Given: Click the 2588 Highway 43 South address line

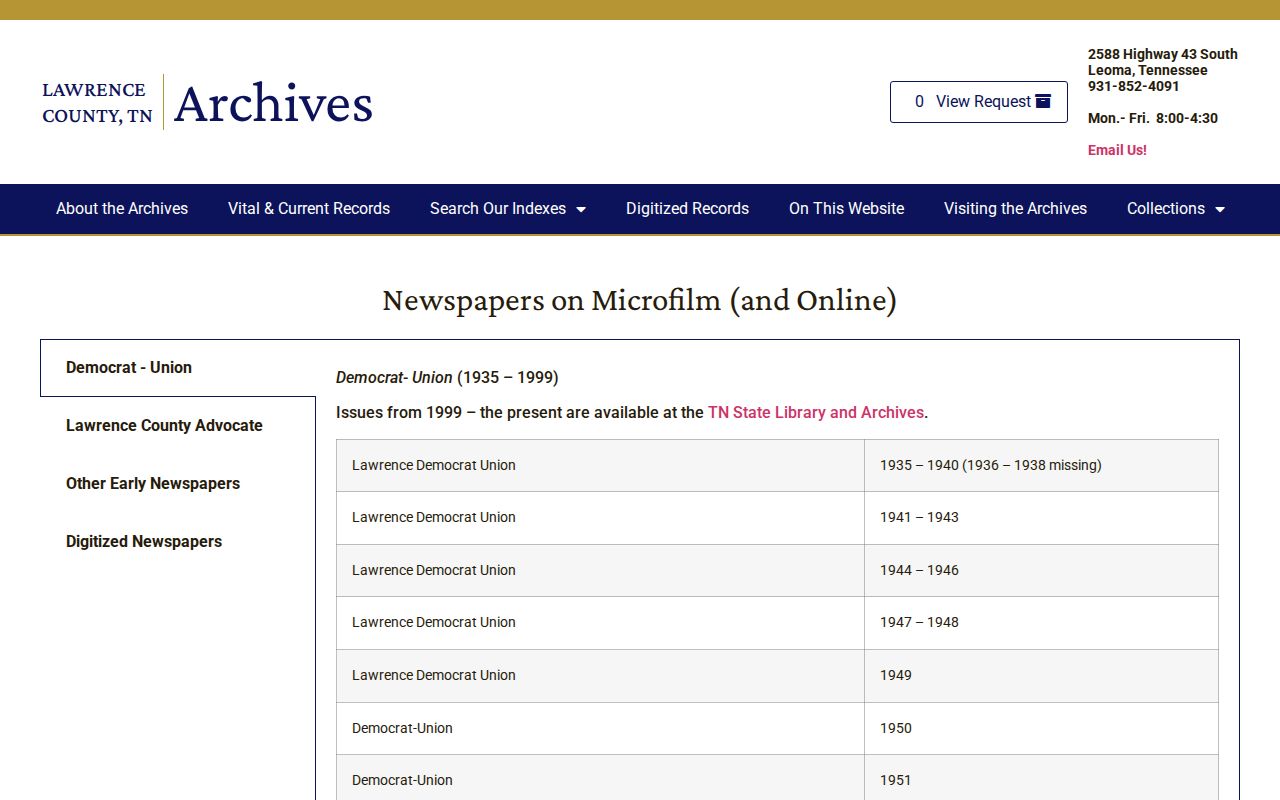Looking at the screenshot, I should [x=1163, y=54].
